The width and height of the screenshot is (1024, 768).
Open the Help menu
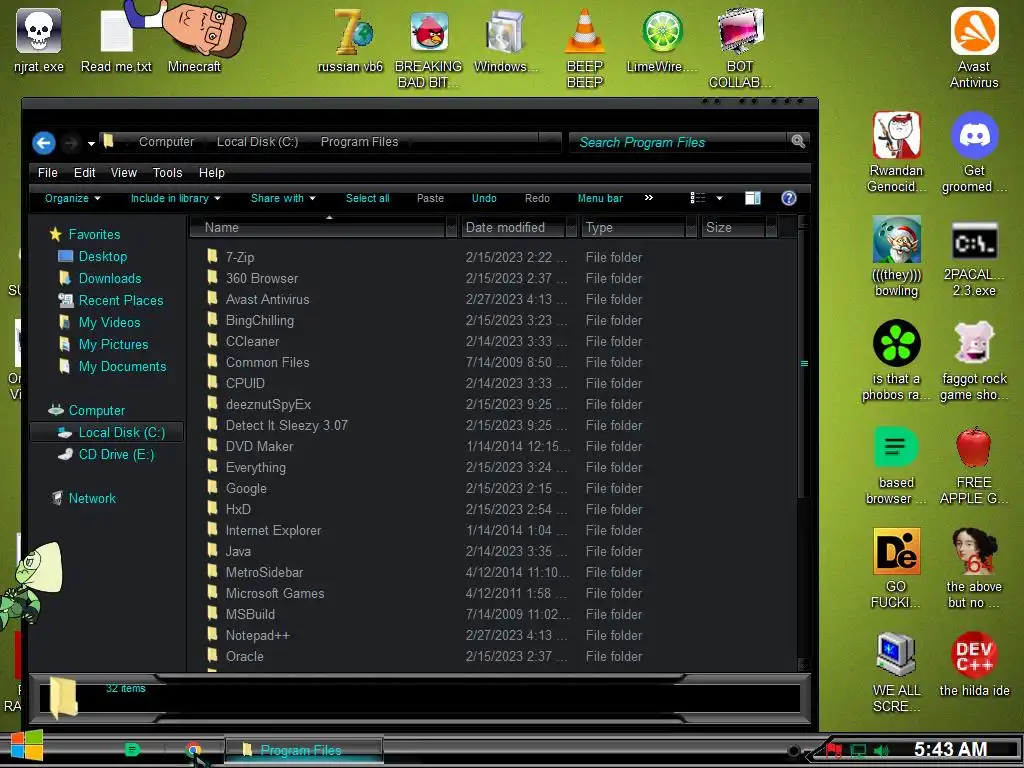point(212,173)
